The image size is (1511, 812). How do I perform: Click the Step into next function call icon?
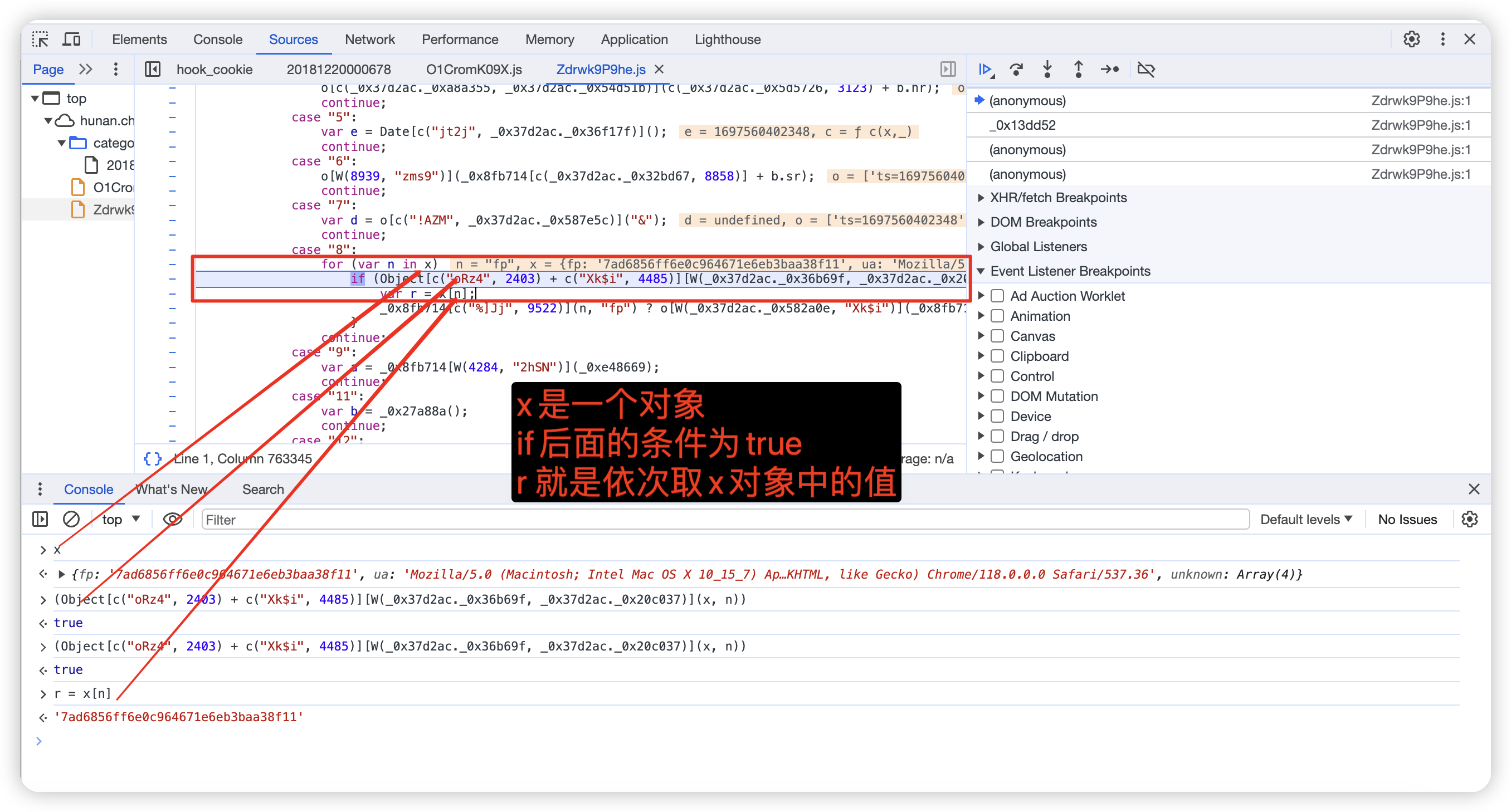click(1047, 69)
